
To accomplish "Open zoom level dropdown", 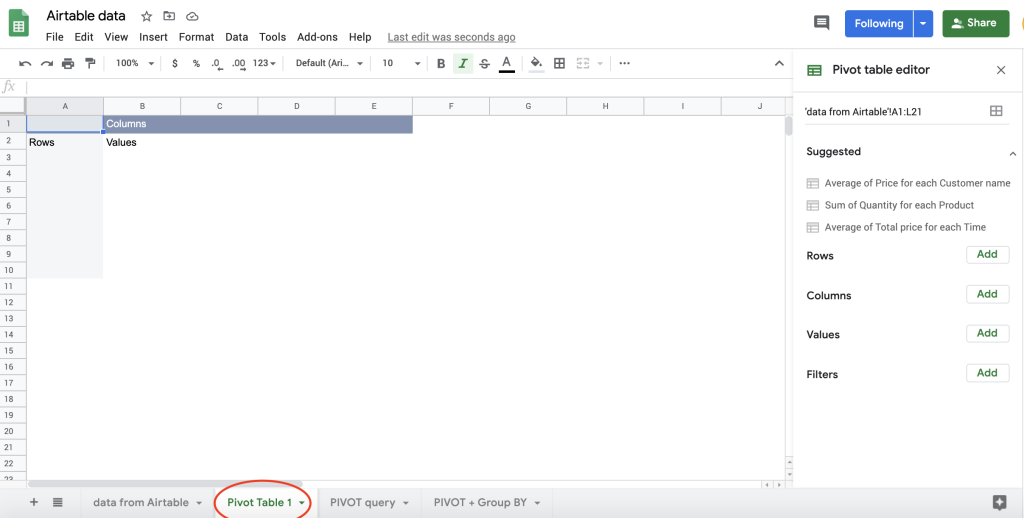I will tap(135, 63).
